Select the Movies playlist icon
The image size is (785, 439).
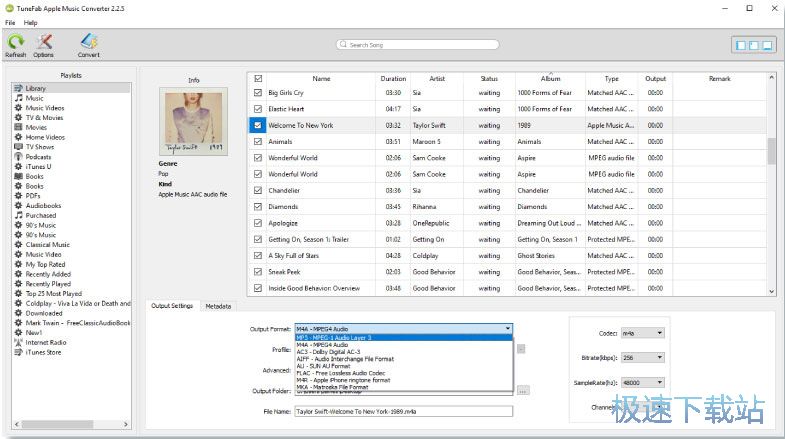[x=19, y=127]
